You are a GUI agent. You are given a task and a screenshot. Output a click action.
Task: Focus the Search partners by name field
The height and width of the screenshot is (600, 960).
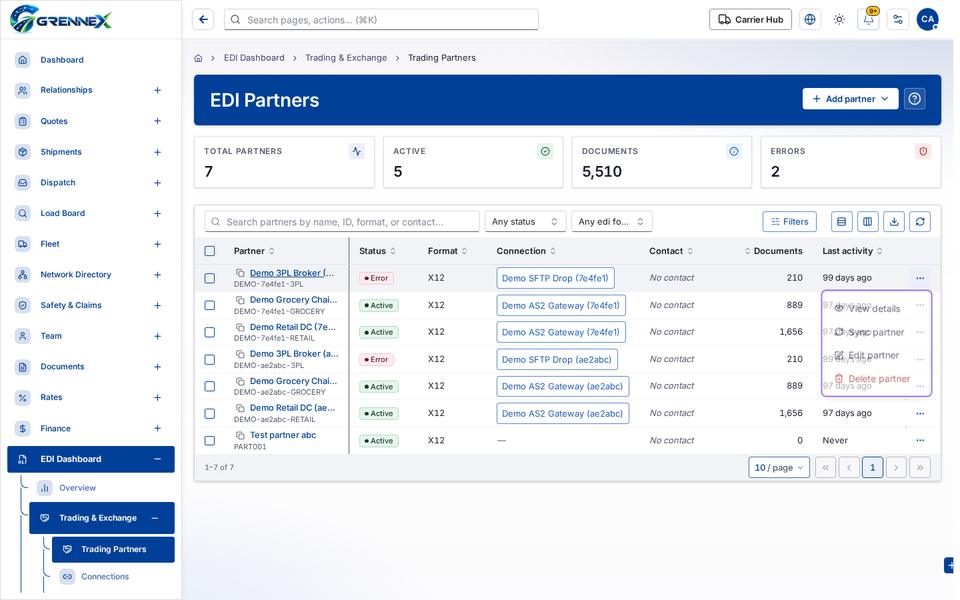point(342,222)
